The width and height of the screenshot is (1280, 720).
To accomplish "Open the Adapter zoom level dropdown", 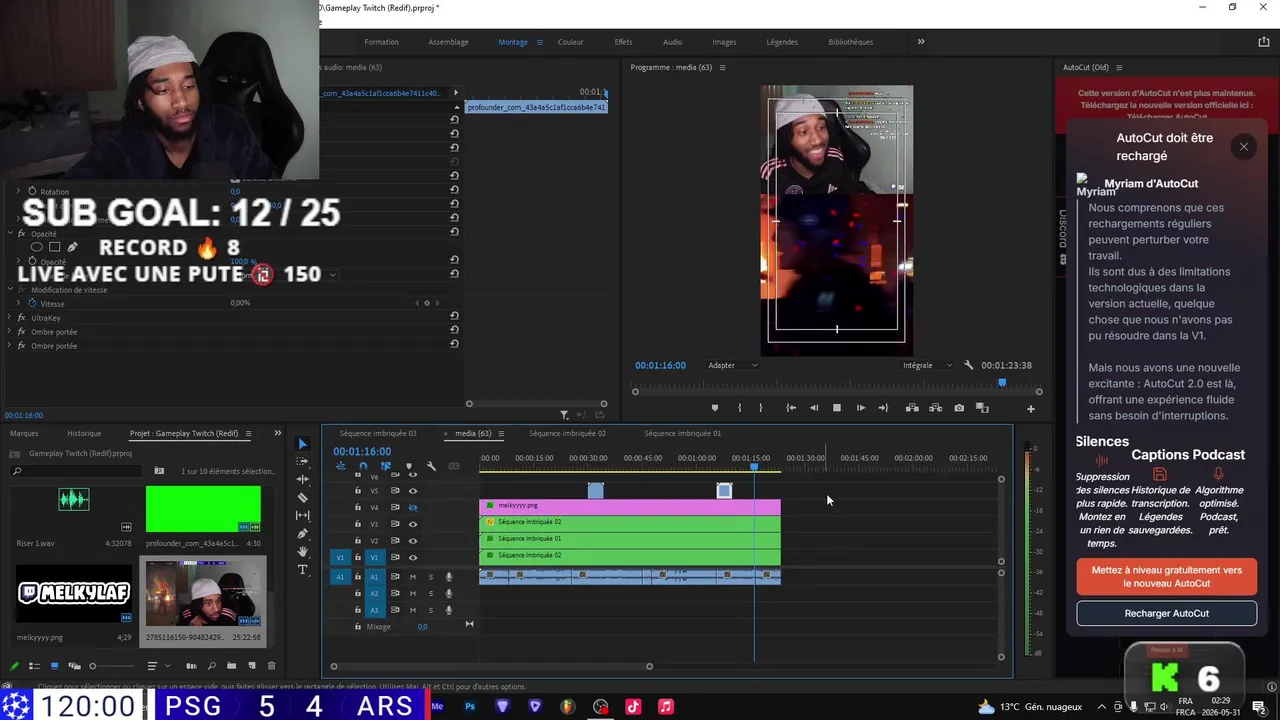I will click(x=733, y=365).
